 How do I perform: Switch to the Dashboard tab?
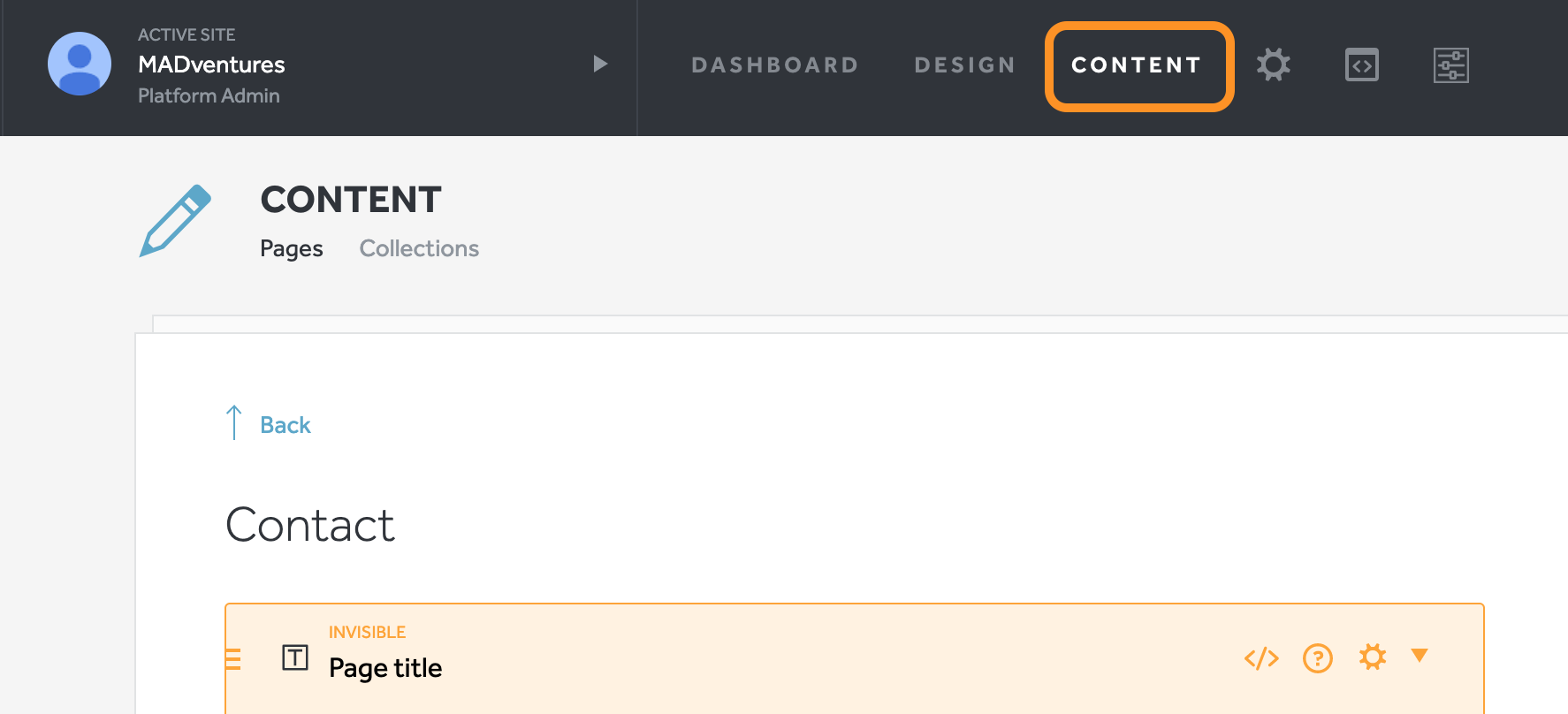tap(774, 65)
